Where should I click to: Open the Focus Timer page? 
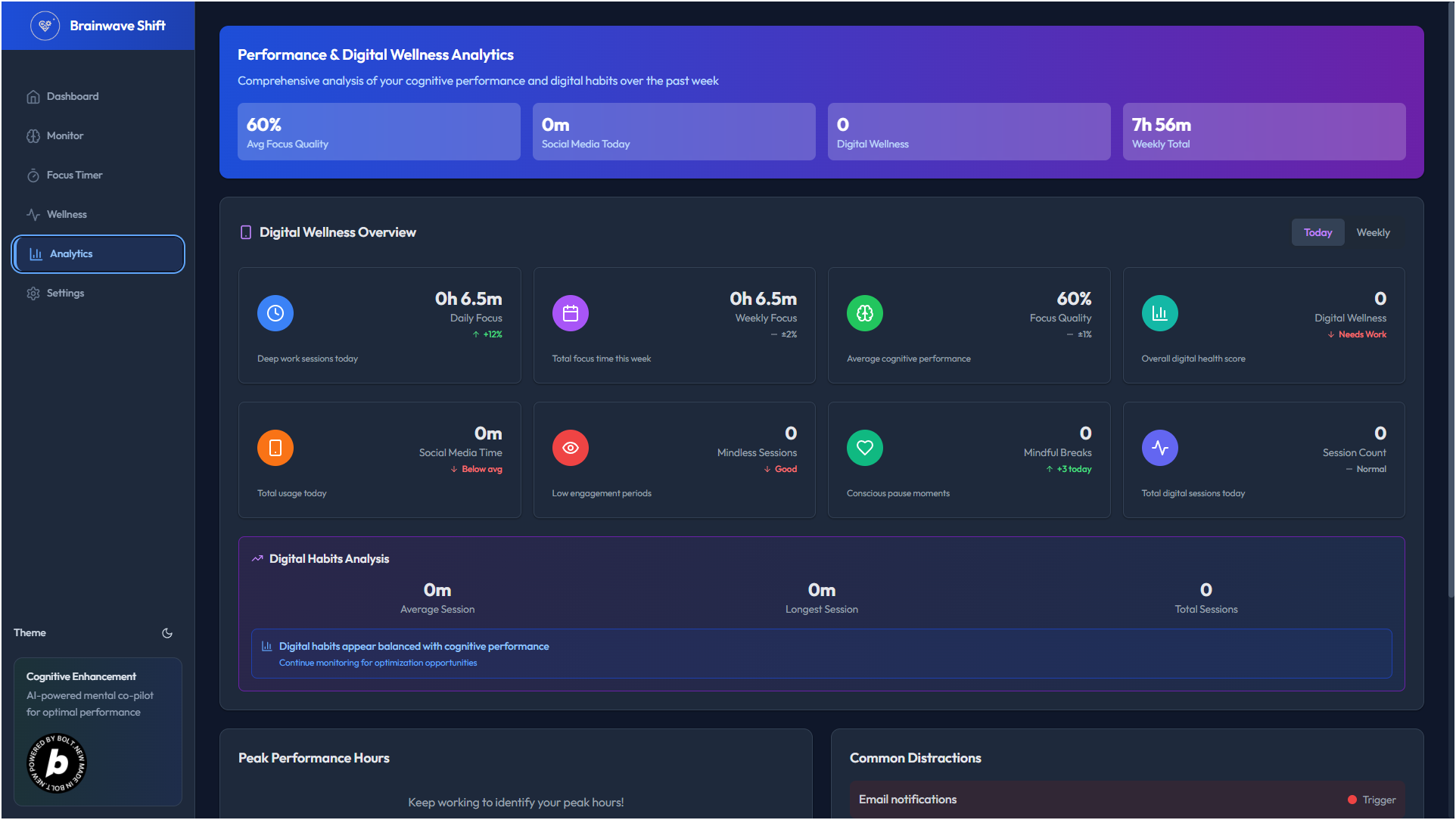[74, 175]
